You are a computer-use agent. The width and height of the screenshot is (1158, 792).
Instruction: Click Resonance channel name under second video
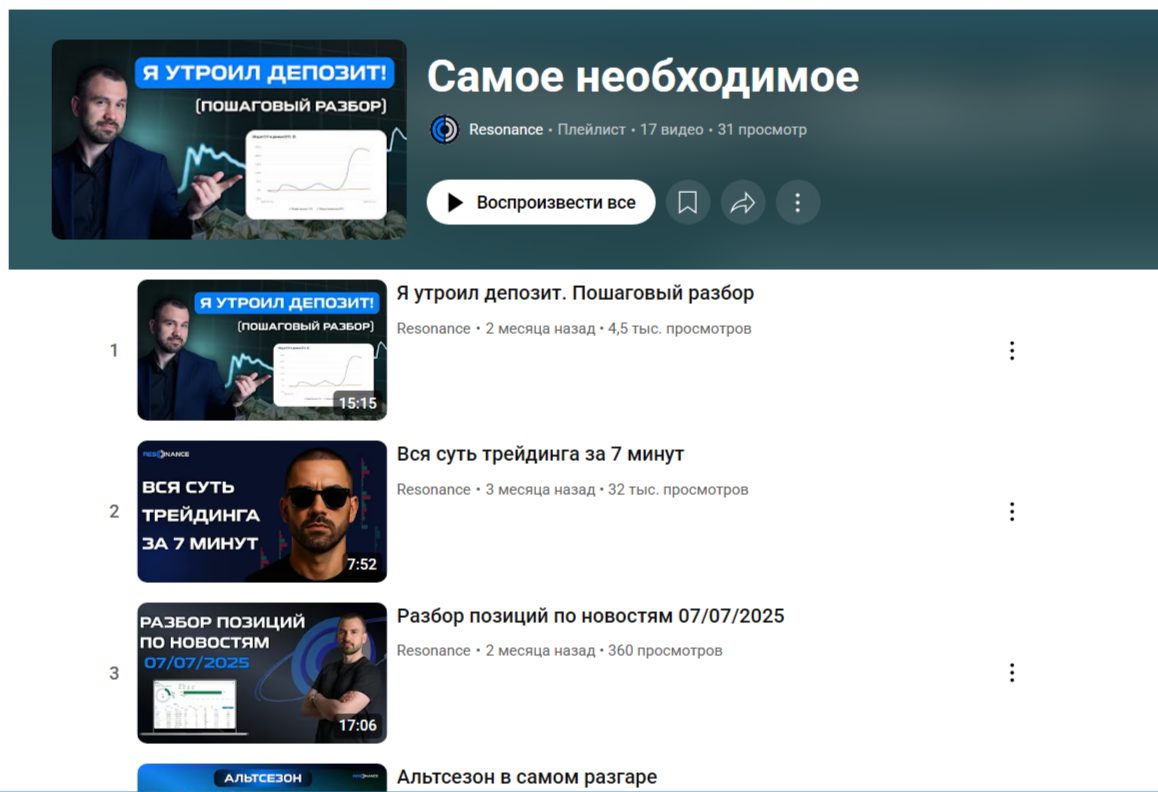tap(433, 490)
